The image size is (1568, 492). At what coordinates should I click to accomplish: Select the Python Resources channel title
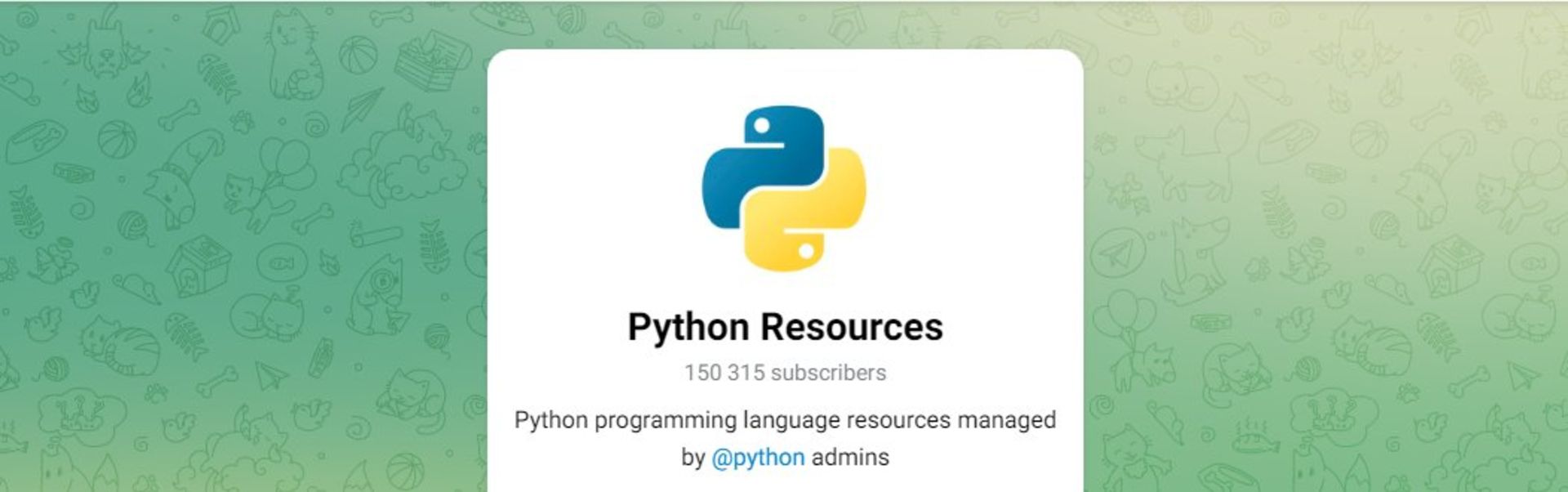785,327
